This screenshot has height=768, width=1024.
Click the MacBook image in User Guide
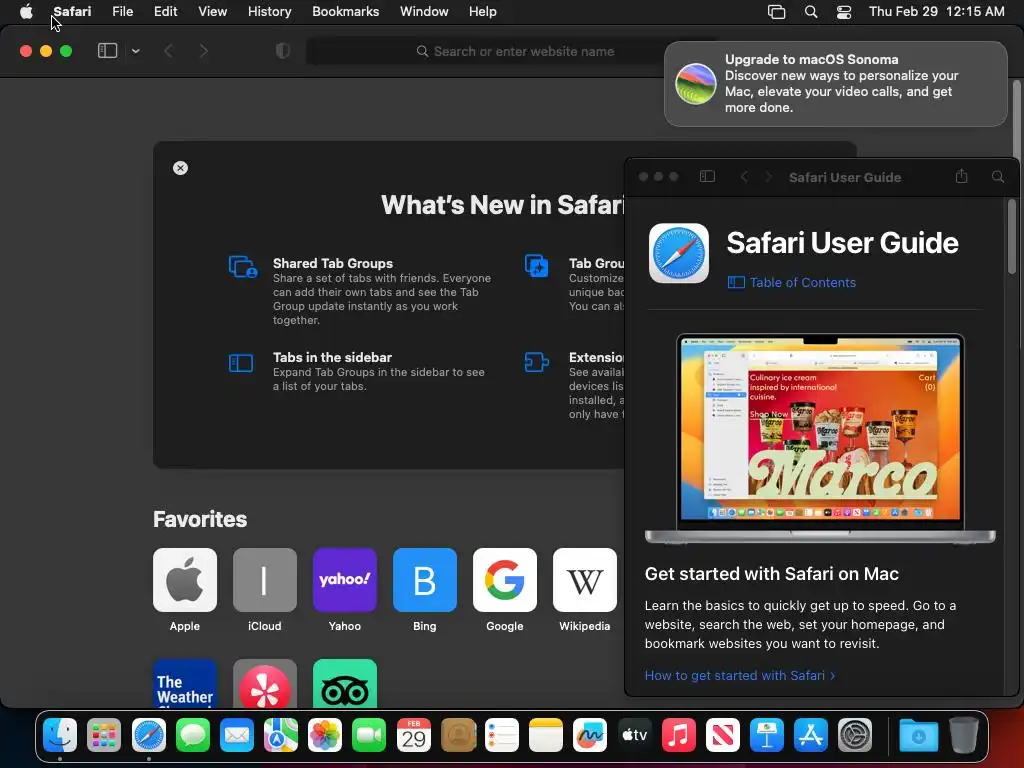pos(820,438)
